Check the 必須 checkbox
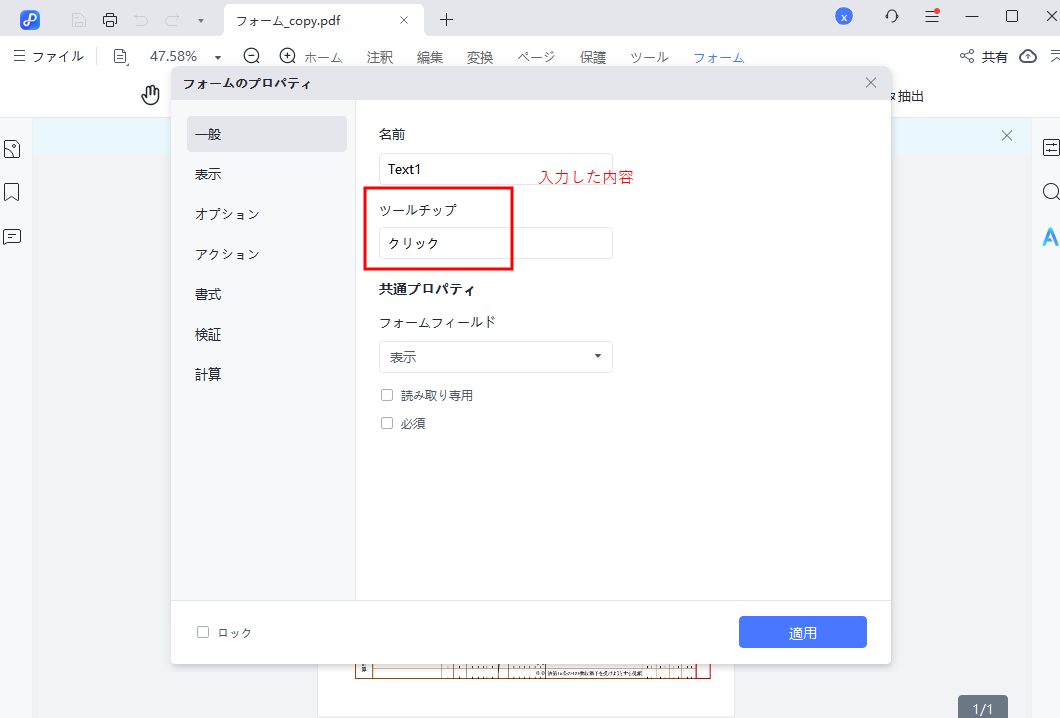The image size is (1060, 718). point(387,422)
